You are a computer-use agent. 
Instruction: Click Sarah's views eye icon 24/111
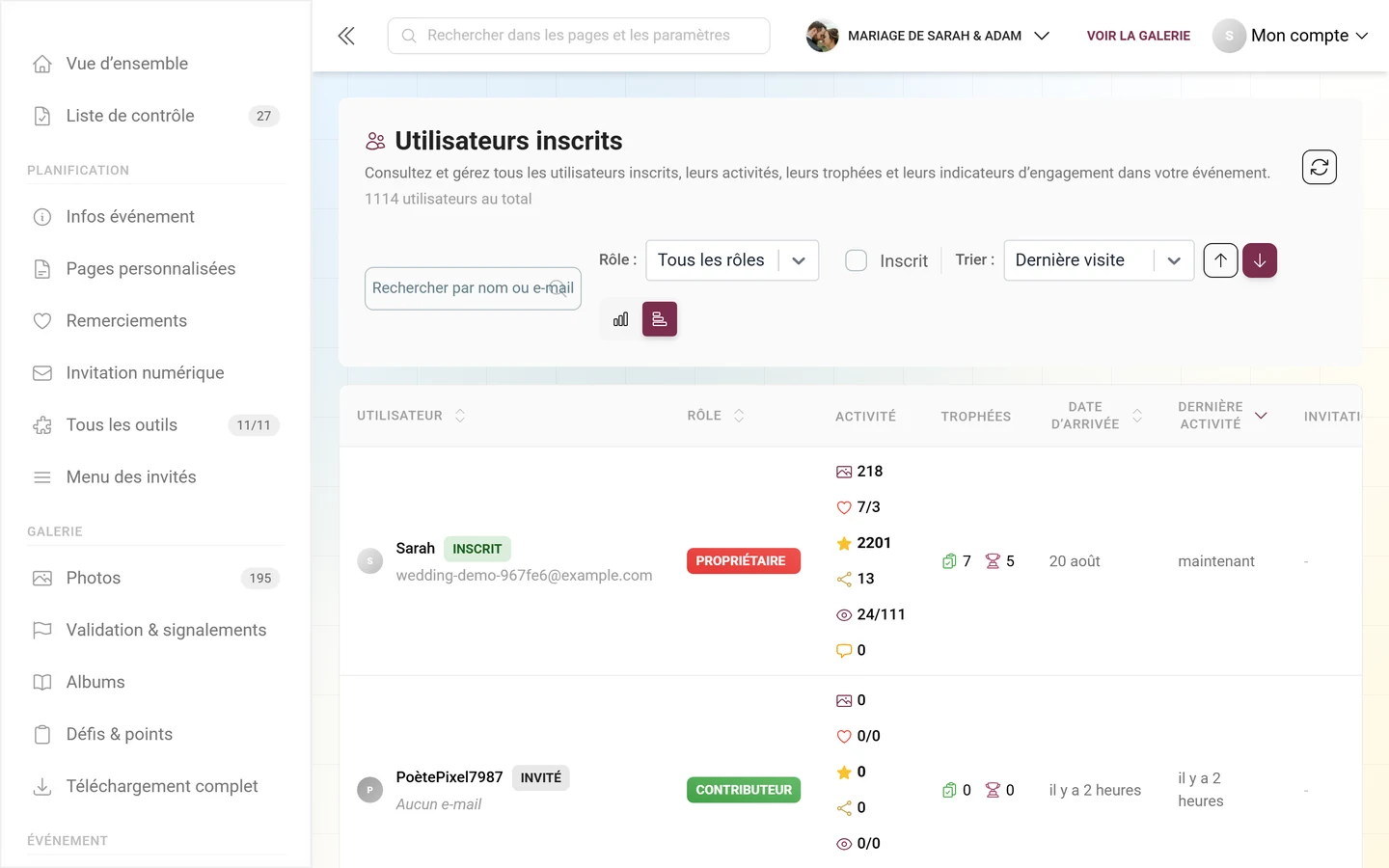point(844,614)
